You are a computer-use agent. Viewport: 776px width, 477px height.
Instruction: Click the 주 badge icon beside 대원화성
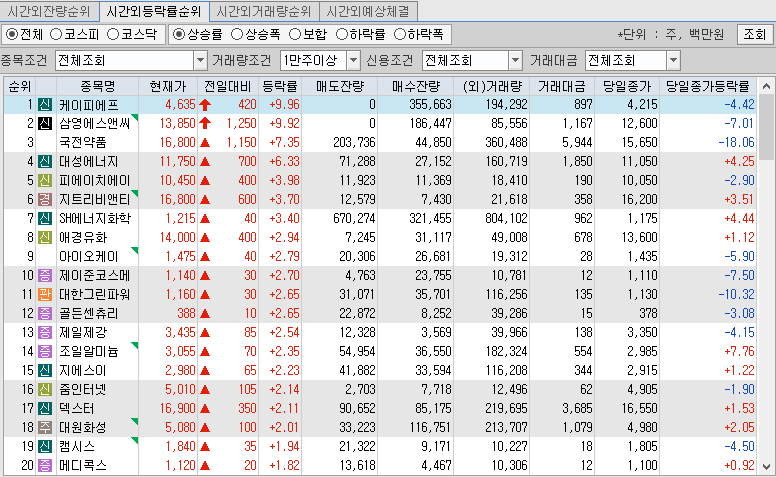pyautogui.click(x=45, y=427)
